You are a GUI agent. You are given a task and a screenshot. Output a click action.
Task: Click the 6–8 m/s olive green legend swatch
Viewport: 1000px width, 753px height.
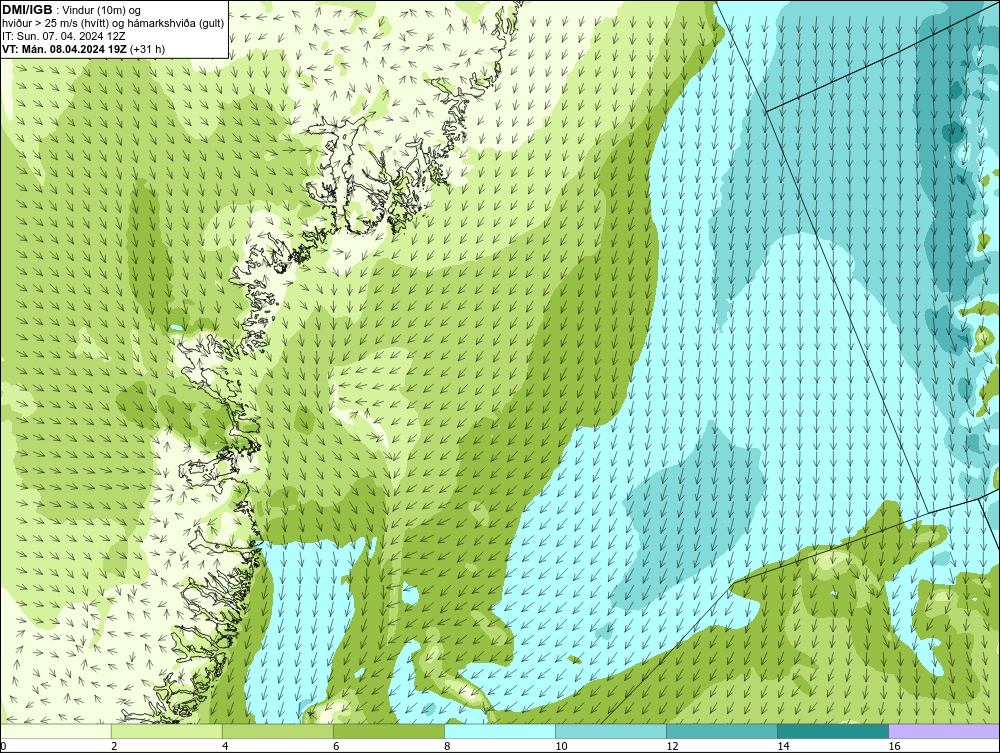389,731
